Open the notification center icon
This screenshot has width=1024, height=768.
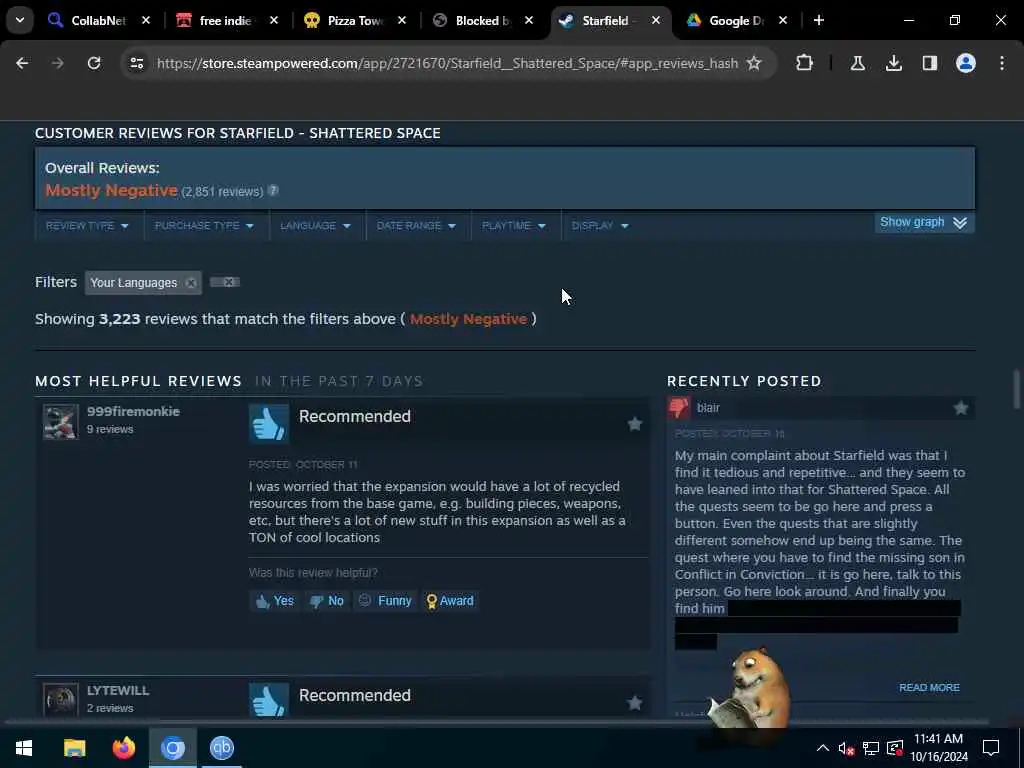991,748
